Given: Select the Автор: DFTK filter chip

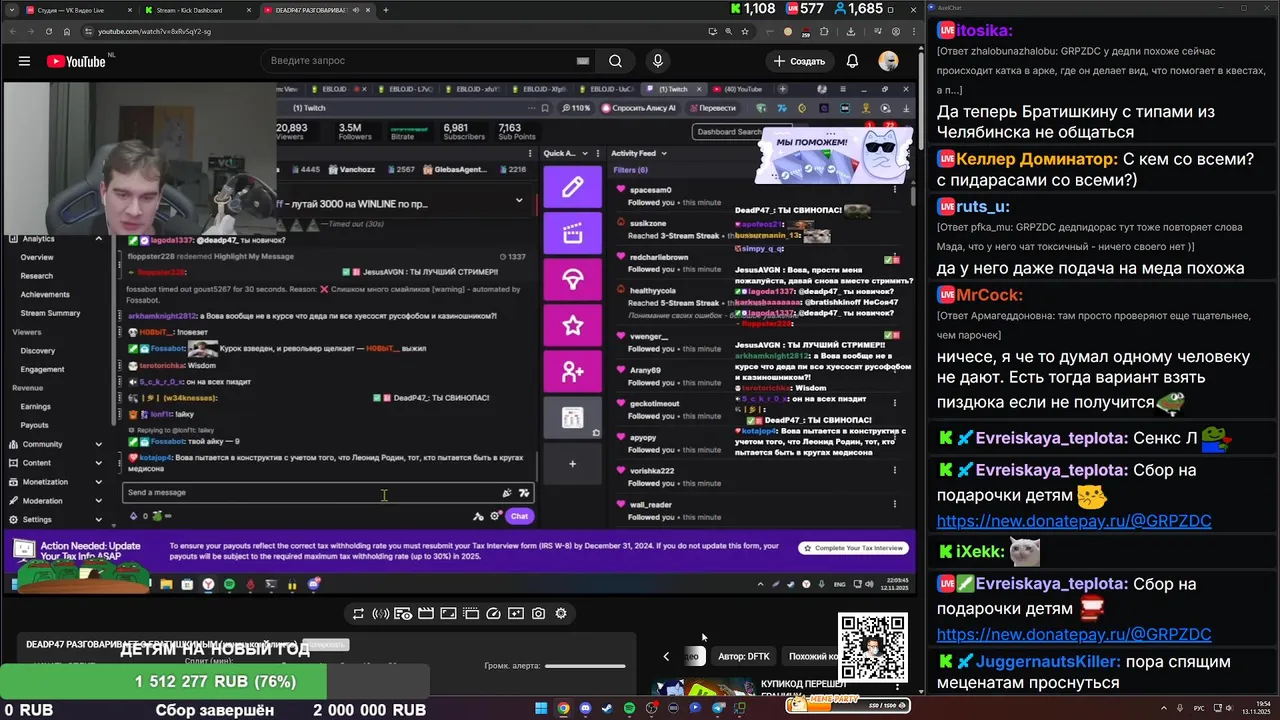Looking at the screenshot, I should 744,656.
